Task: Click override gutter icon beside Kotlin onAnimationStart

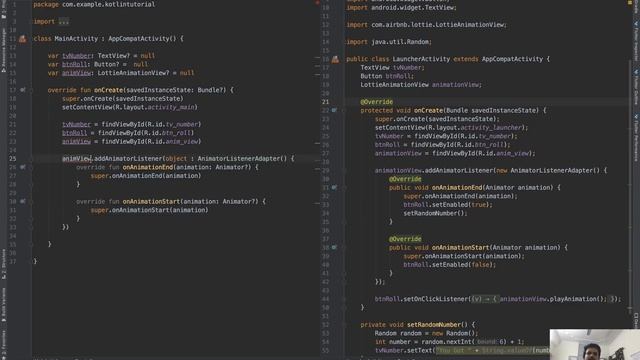Action: 23,201
